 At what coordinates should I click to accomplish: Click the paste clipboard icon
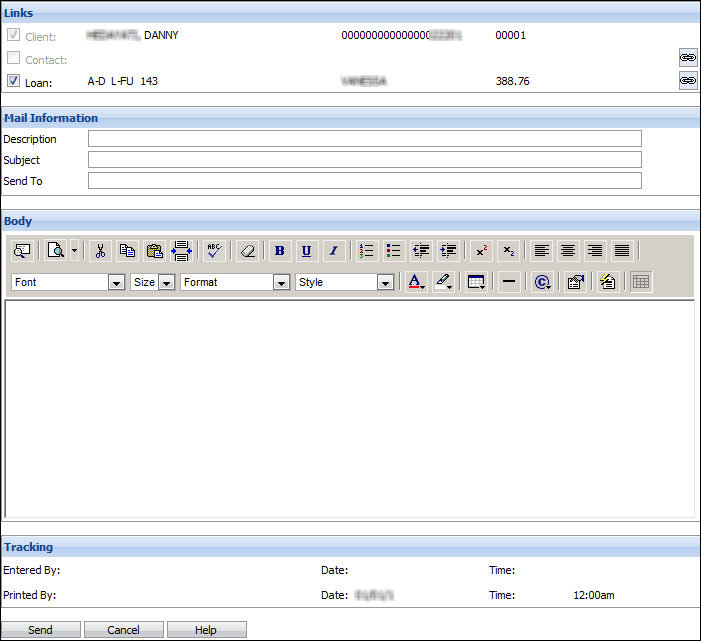pos(155,251)
